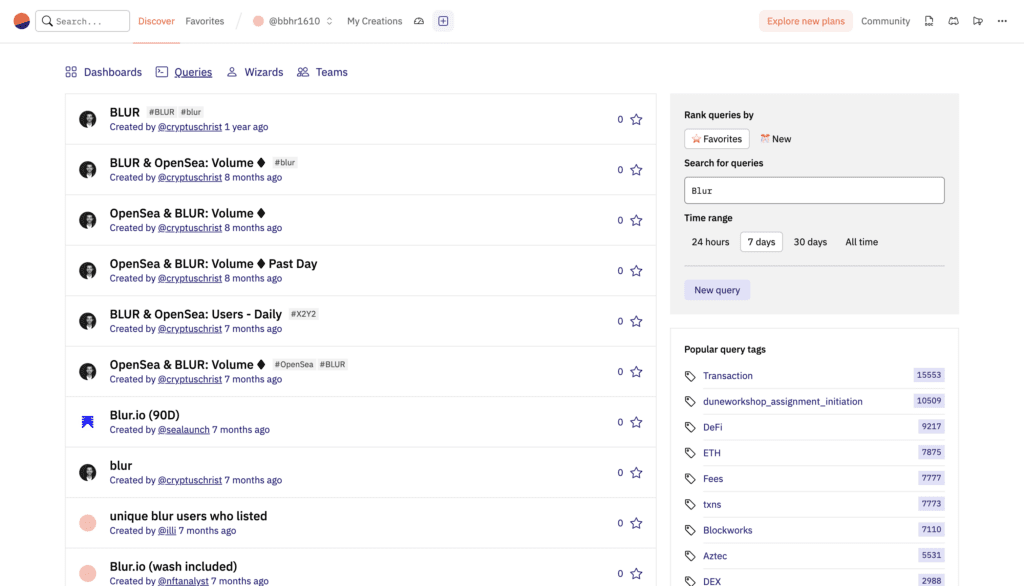1024x586 pixels.
Task: Click the 5531 count beside Aztec
Action: [x=931, y=555]
